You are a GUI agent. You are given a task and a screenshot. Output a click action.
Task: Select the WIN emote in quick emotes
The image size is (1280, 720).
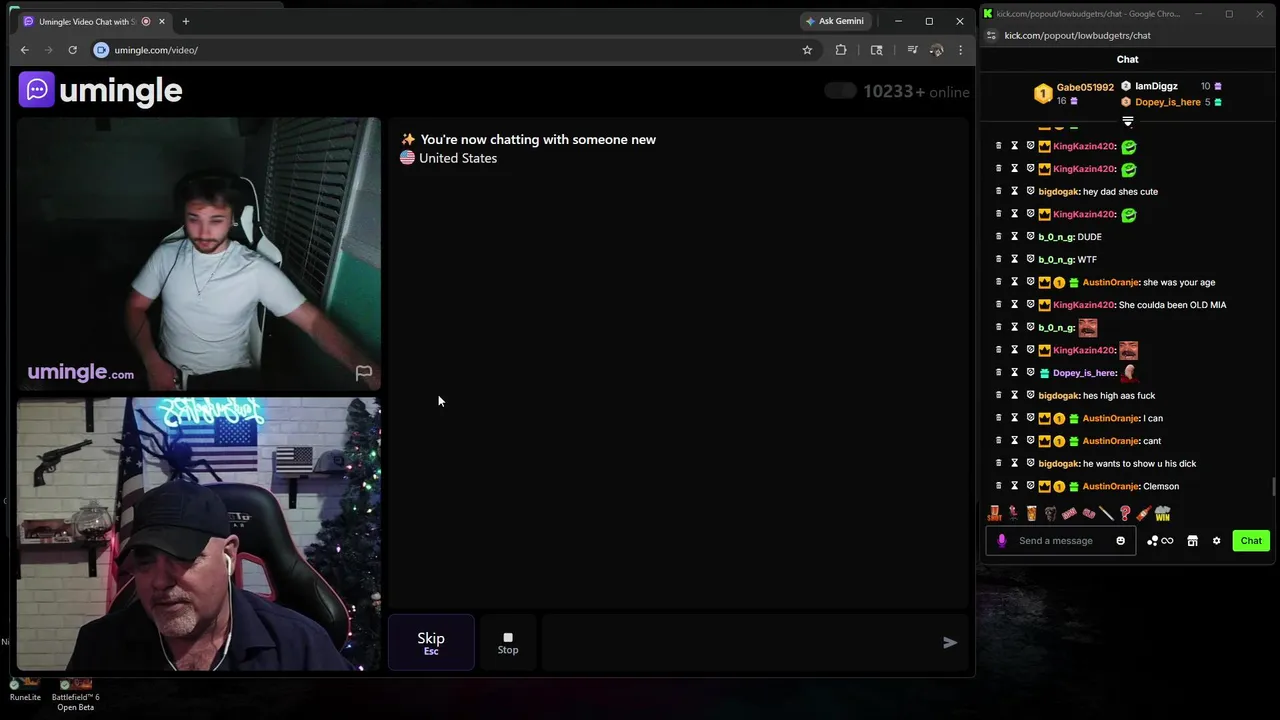[x=1162, y=513]
